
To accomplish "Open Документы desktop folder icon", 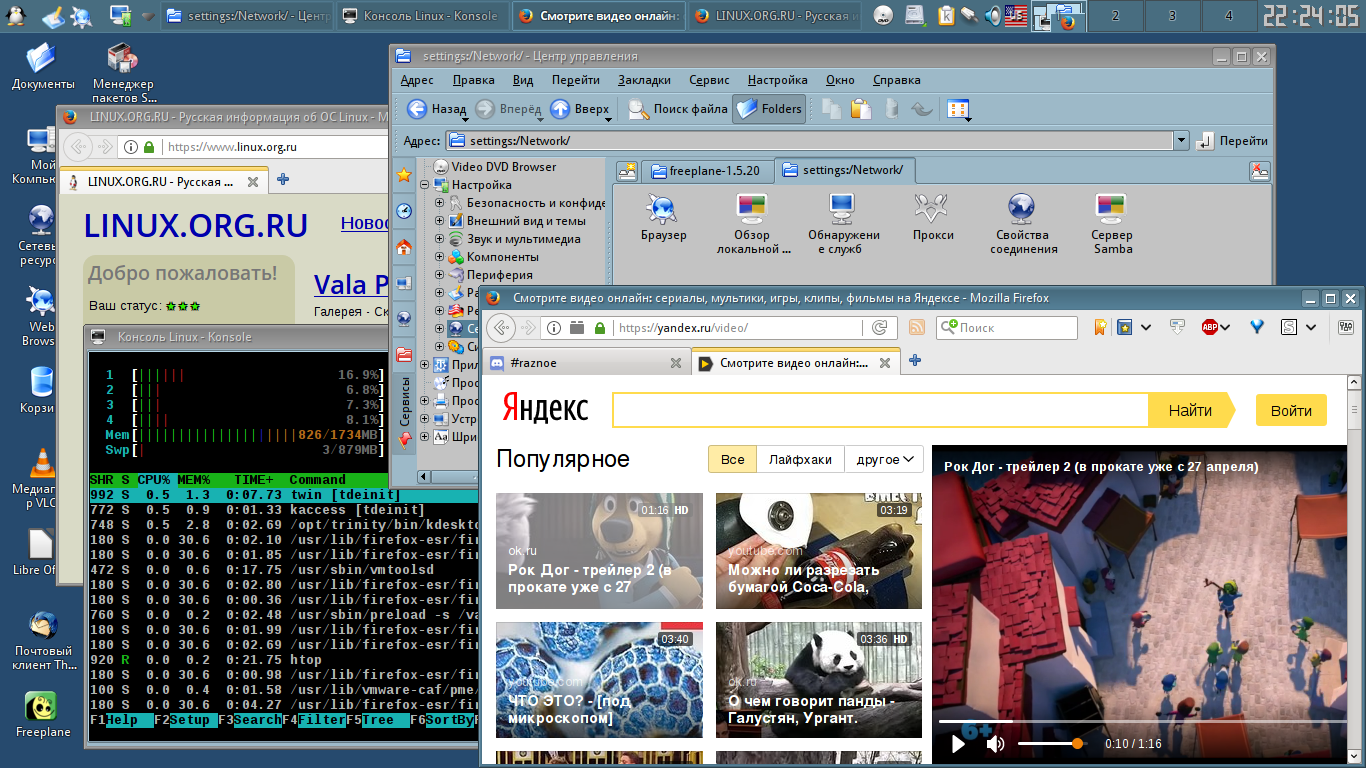I will pyautogui.click(x=43, y=66).
